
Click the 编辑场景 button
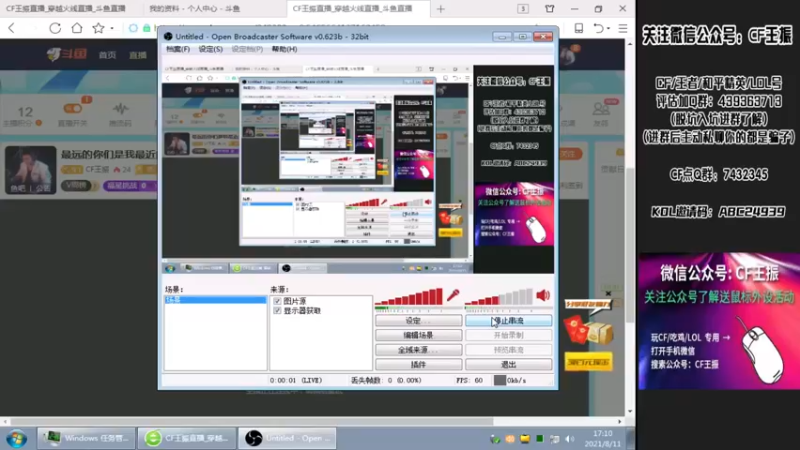[418, 335]
